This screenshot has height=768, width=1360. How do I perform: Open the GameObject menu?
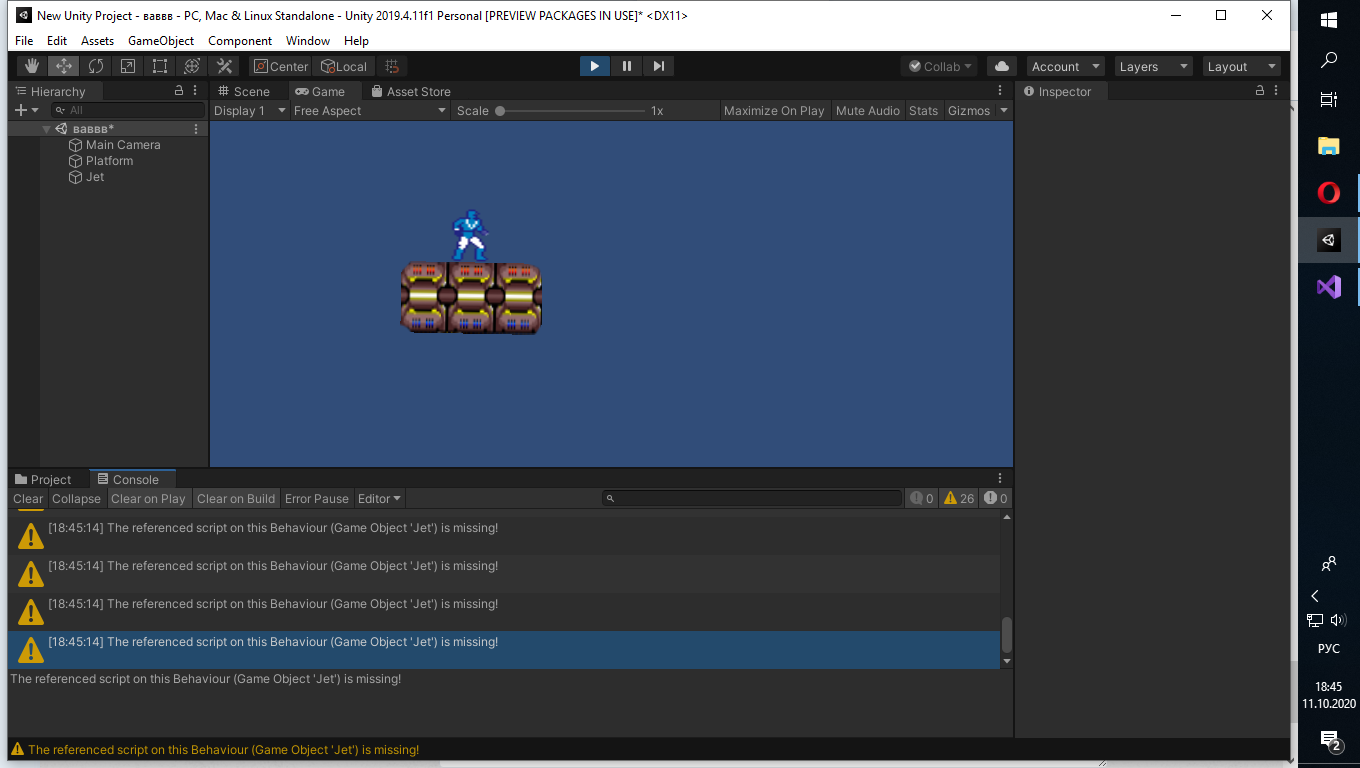point(161,41)
